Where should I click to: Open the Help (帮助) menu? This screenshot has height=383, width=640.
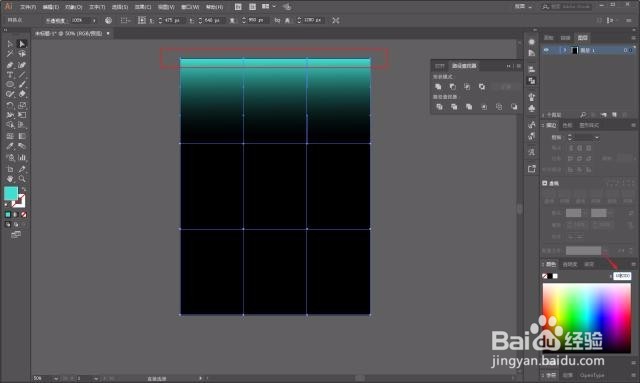(214, 7)
